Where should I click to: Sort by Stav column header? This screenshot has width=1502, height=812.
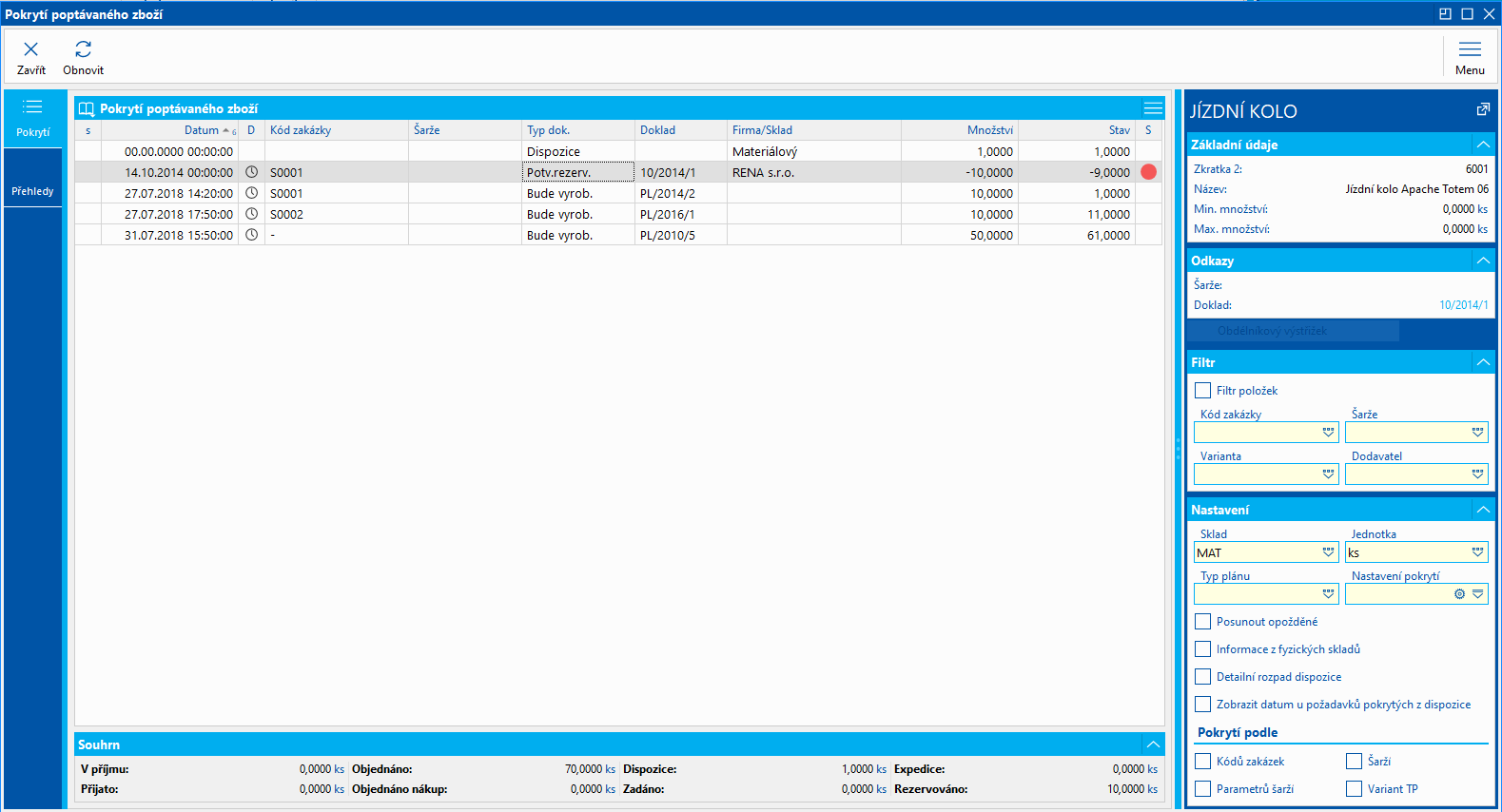point(1077,130)
